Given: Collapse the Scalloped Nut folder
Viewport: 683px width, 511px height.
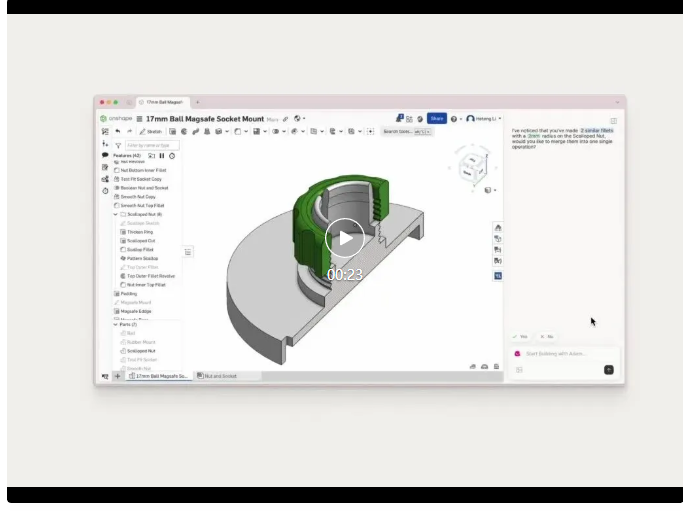Looking at the screenshot, I should (x=115, y=214).
